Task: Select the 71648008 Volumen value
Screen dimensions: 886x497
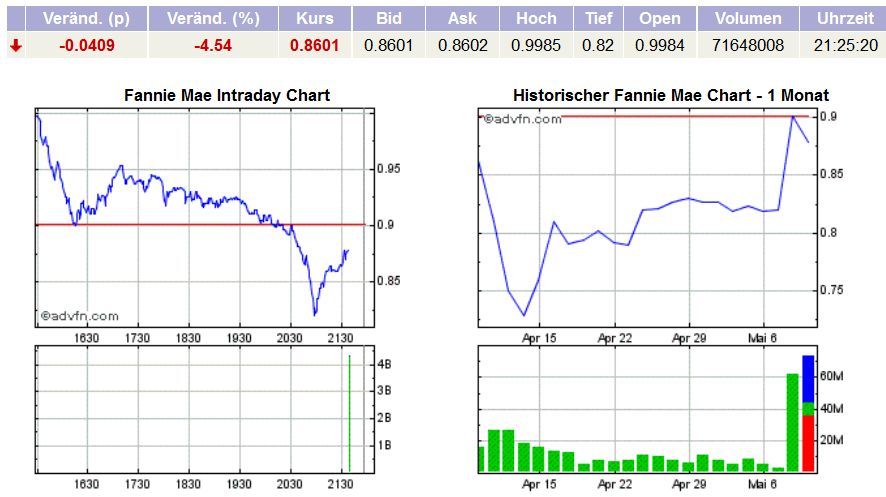Action: point(748,45)
